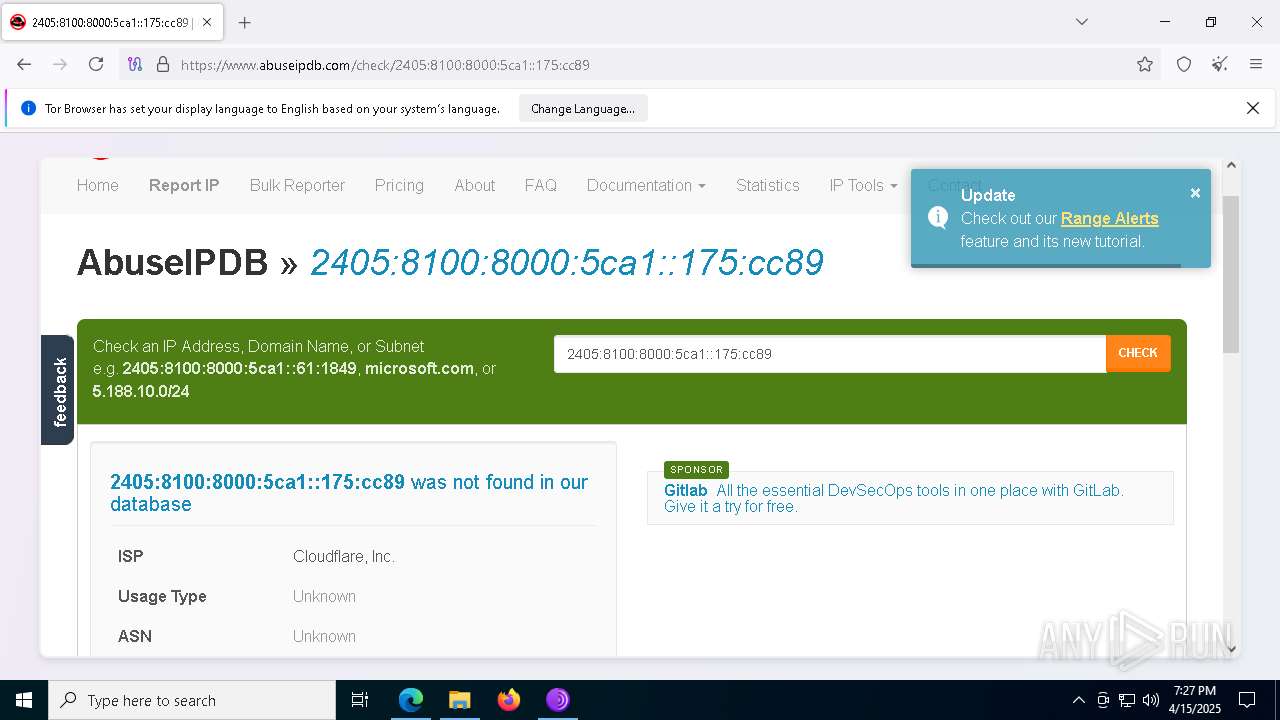Open the Range Alerts link
Viewport: 1280px width, 720px height.
pyautogui.click(x=1109, y=218)
